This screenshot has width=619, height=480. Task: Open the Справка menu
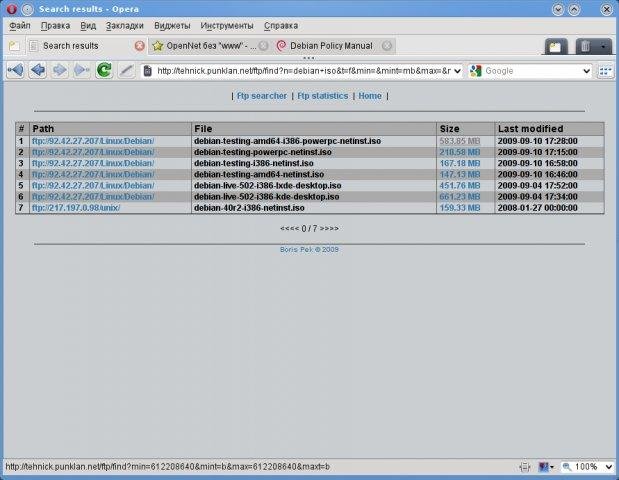[x=281, y=26]
